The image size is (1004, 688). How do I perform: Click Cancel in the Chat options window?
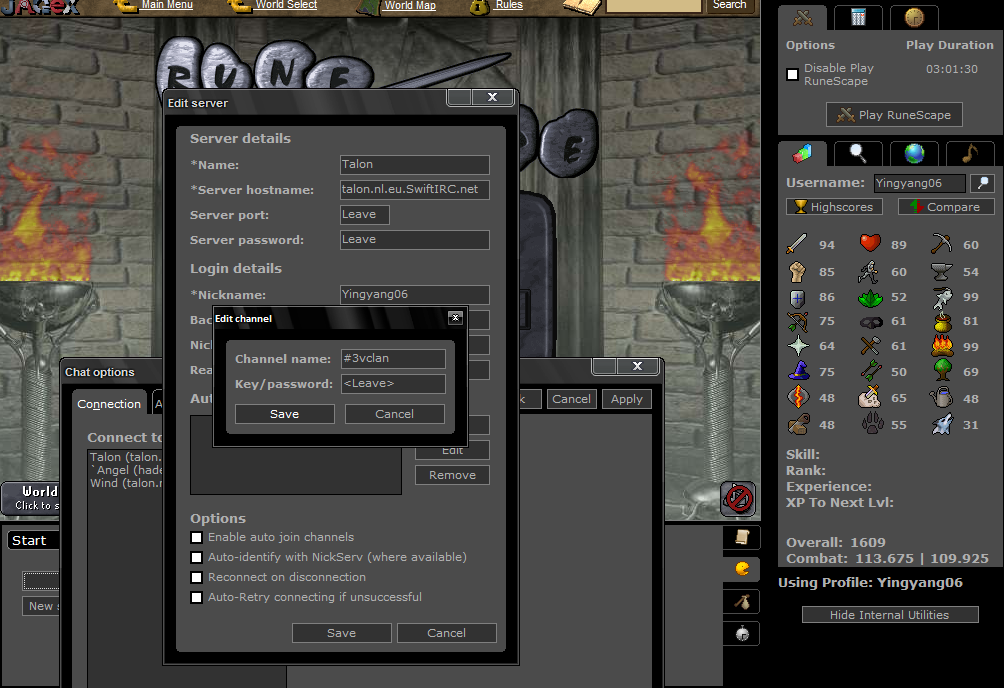[571, 399]
